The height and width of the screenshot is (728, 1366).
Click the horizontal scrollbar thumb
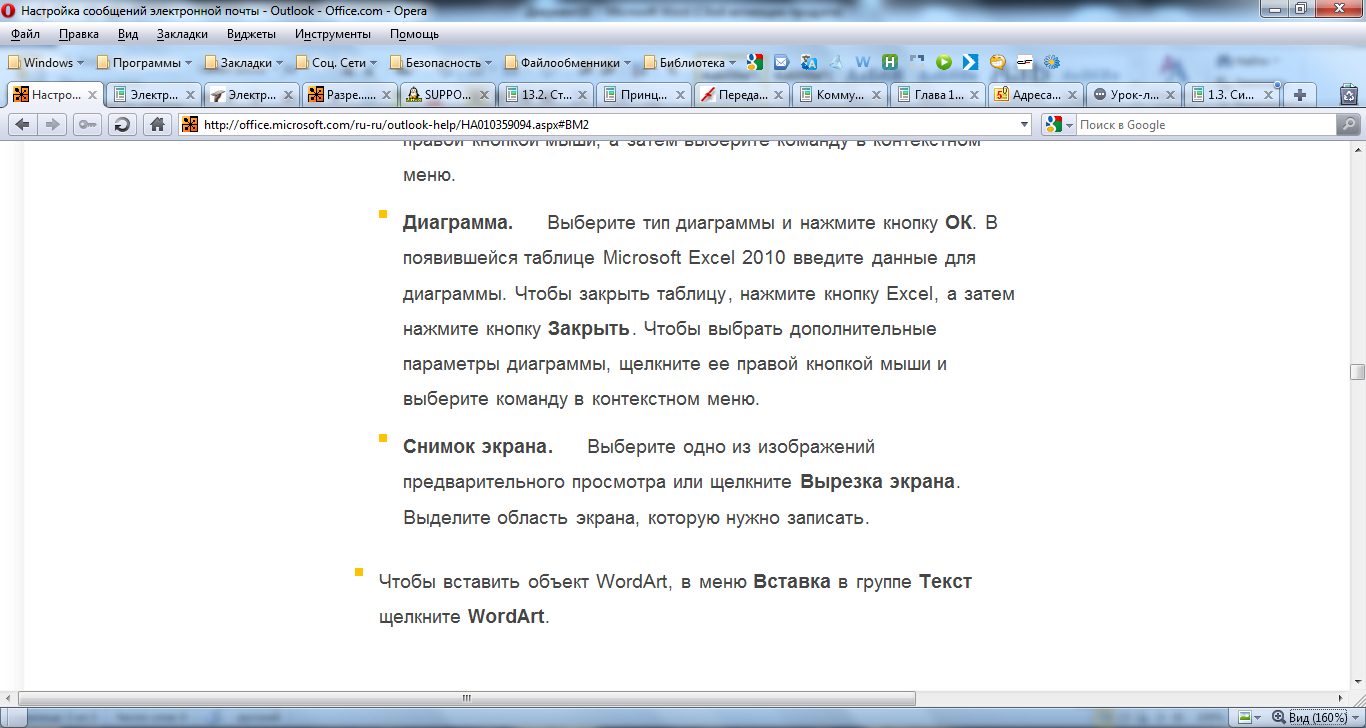[x=467, y=698]
